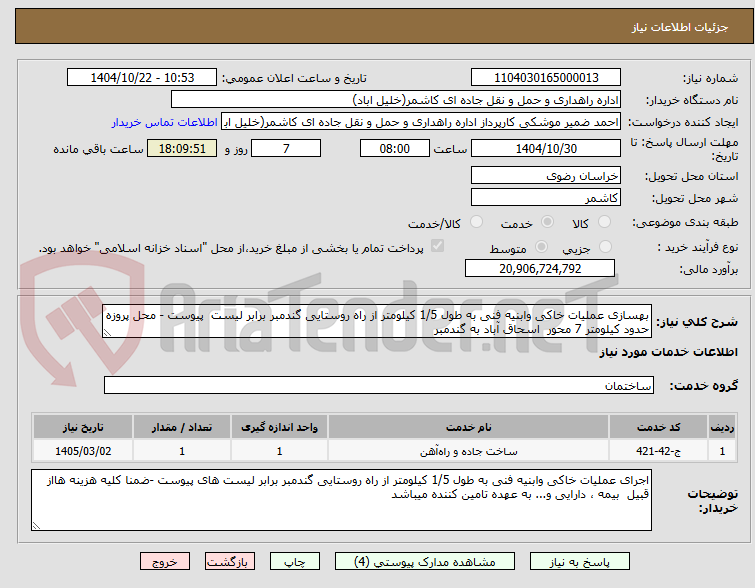Open اطلاعات تماس خریدار link
This screenshot has height=588, width=755.
pyautogui.click(x=165, y=122)
